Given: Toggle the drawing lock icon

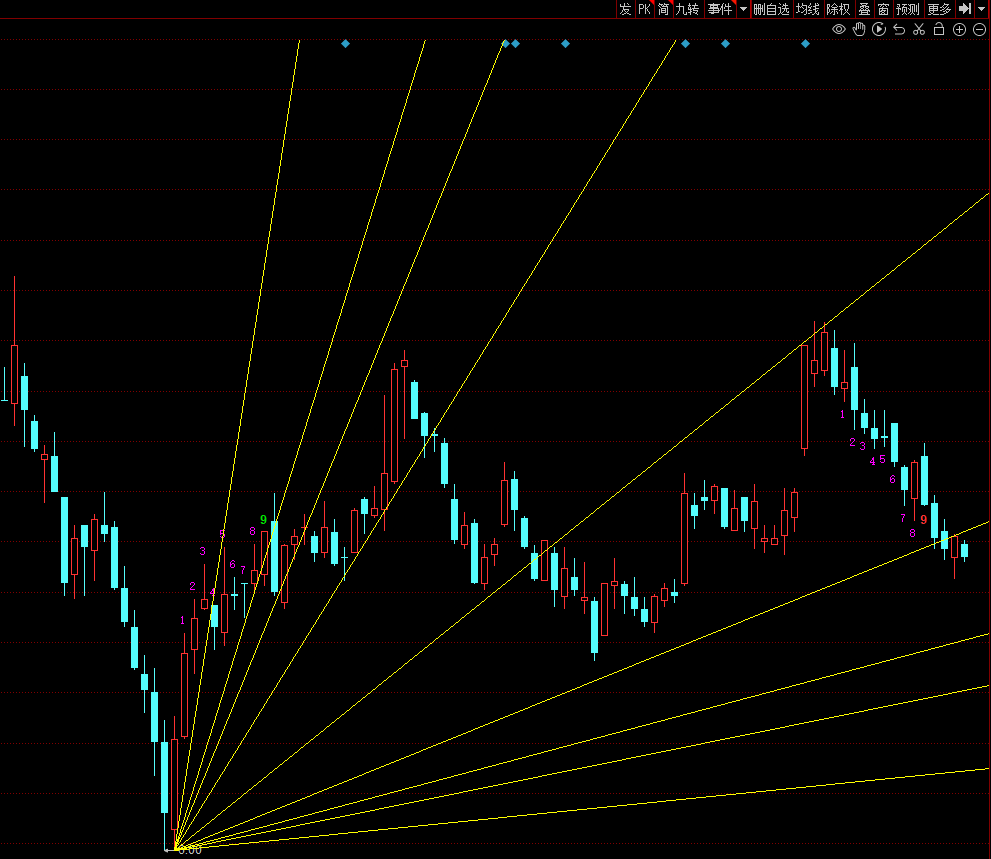Looking at the screenshot, I should coord(939,29).
